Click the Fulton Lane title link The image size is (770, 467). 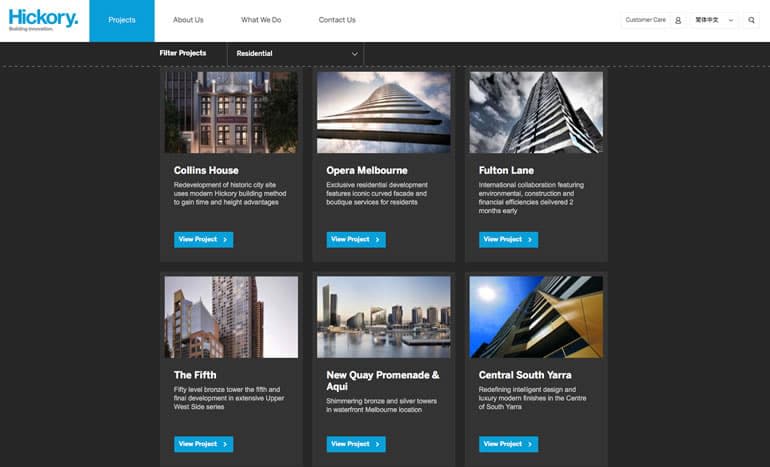(506, 170)
